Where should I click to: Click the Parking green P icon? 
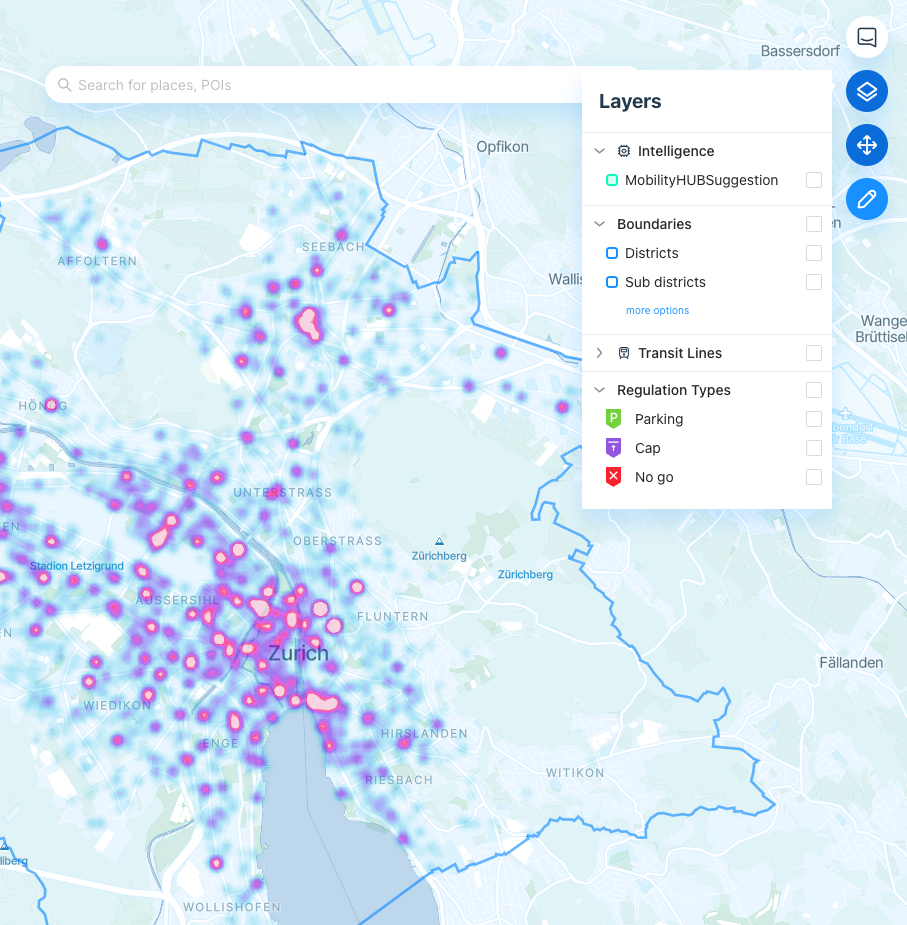(x=613, y=419)
